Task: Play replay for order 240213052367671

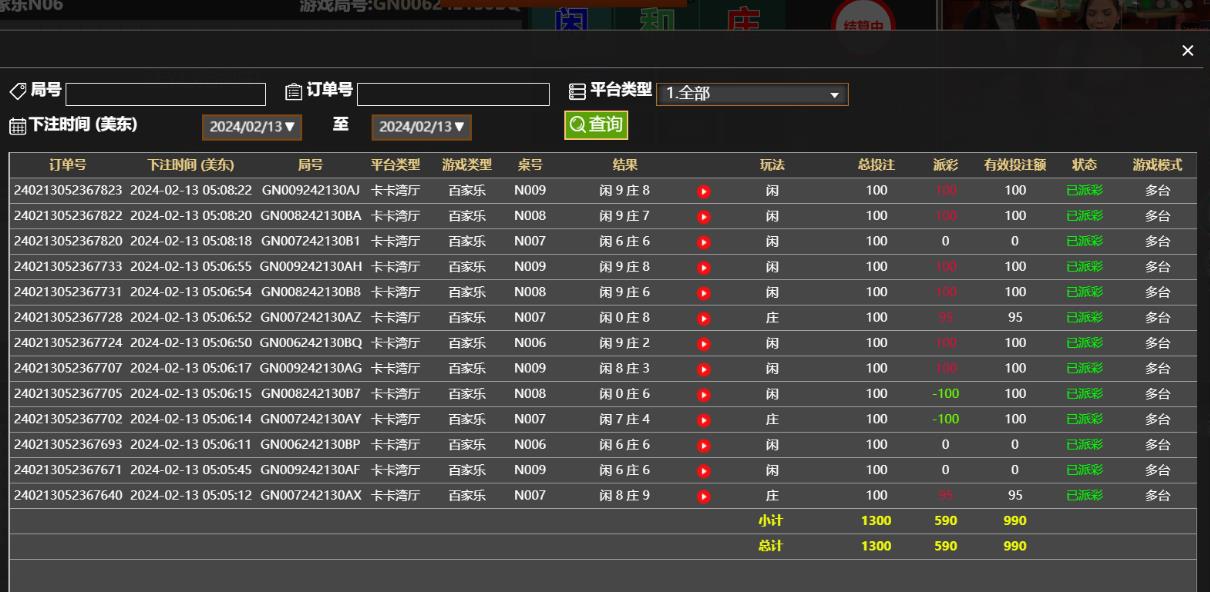Action: 704,470
